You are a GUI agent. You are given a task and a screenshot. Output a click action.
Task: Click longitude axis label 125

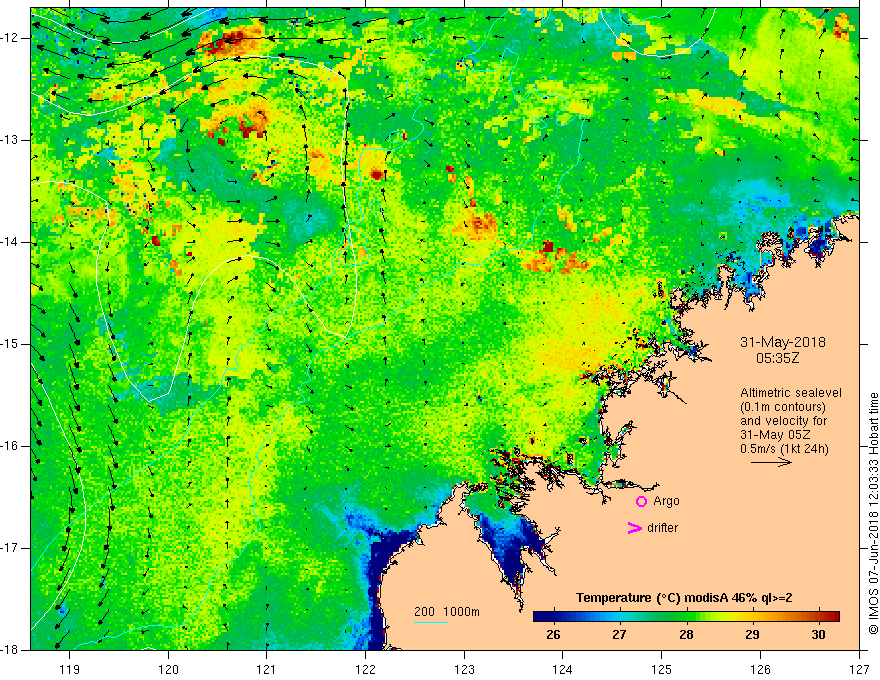coord(662,669)
